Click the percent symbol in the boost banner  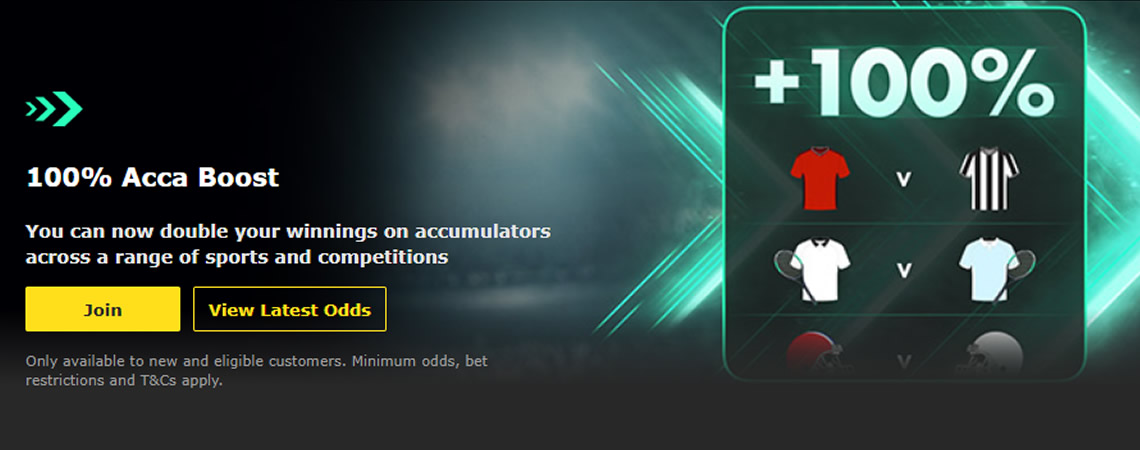click(1011, 80)
